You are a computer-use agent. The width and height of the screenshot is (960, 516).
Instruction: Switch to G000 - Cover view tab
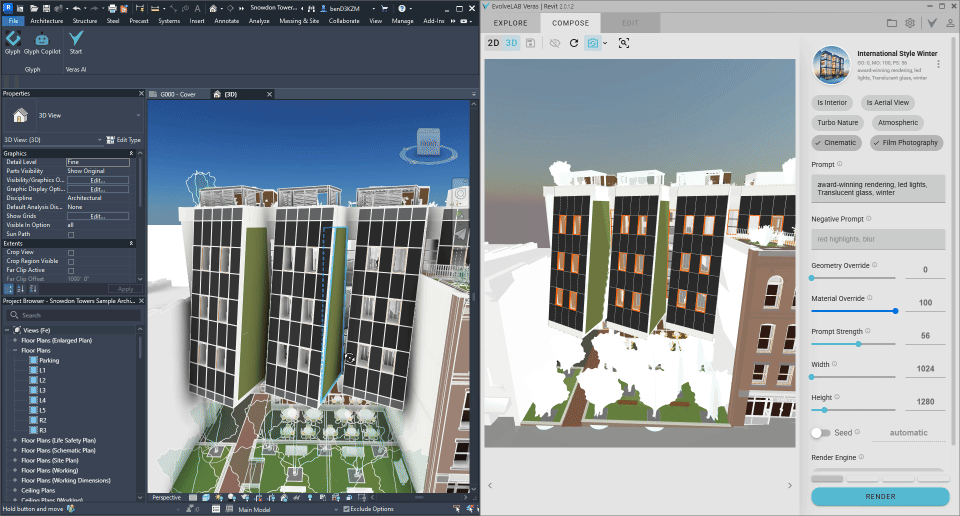pyautogui.click(x=178, y=94)
